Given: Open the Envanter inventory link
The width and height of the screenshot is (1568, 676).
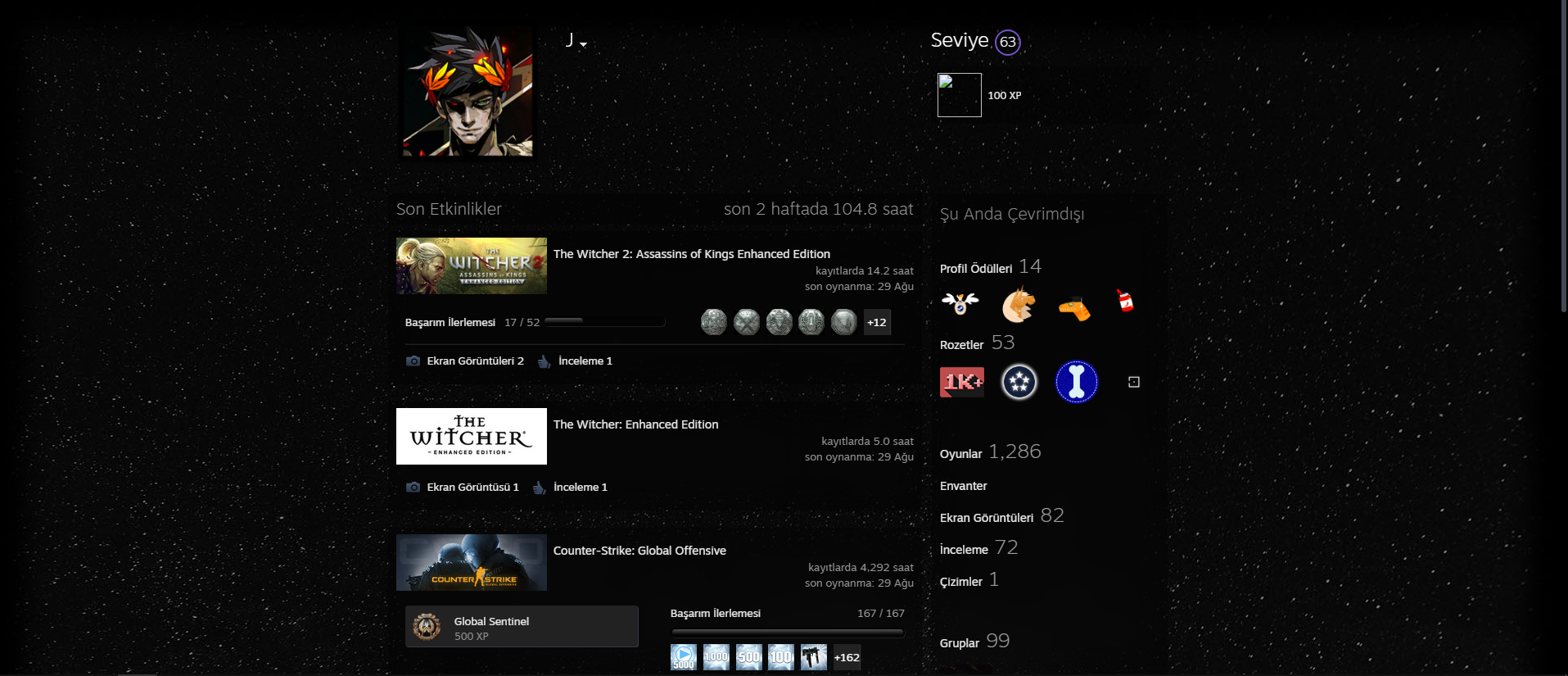Looking at the screenshot, I should pyautogui.click(x=964, y=486).
